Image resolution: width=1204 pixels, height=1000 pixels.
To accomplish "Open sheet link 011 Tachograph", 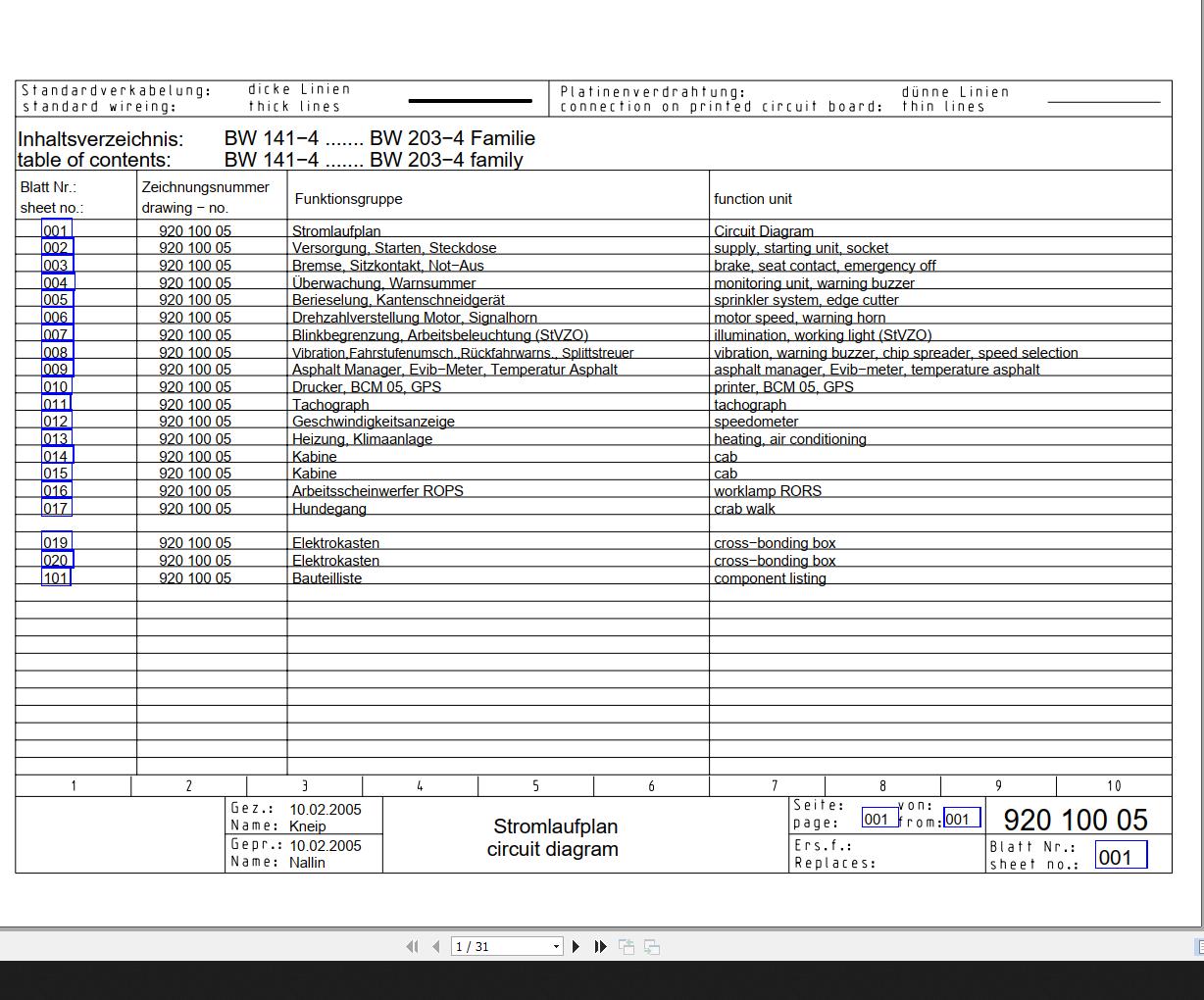I will pos(57,405).
